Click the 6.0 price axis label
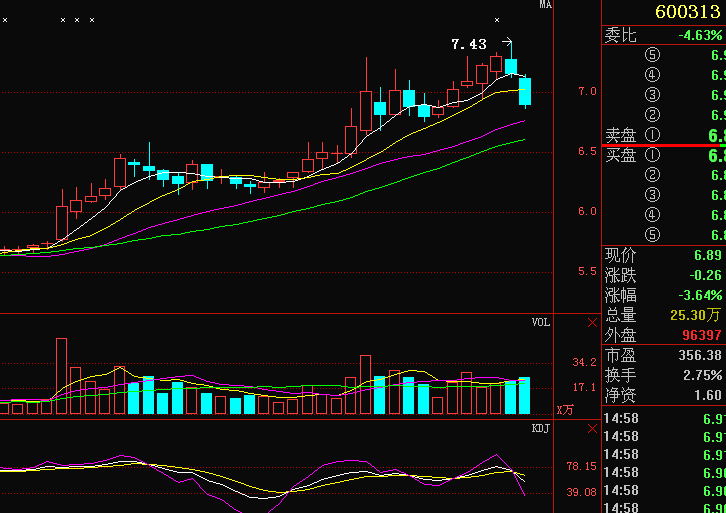This screenshot has width=726, height=513. [x=587, y=211]
